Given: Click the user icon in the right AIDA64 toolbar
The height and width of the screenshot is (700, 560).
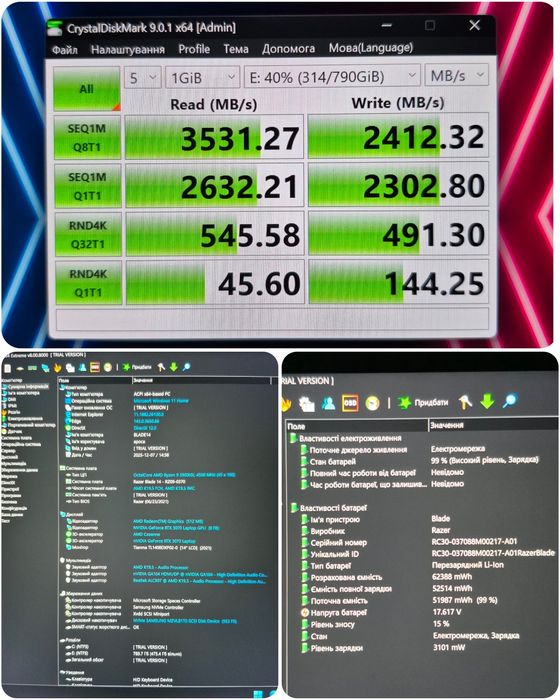Looking at the screenshot, I should point(329,404).
